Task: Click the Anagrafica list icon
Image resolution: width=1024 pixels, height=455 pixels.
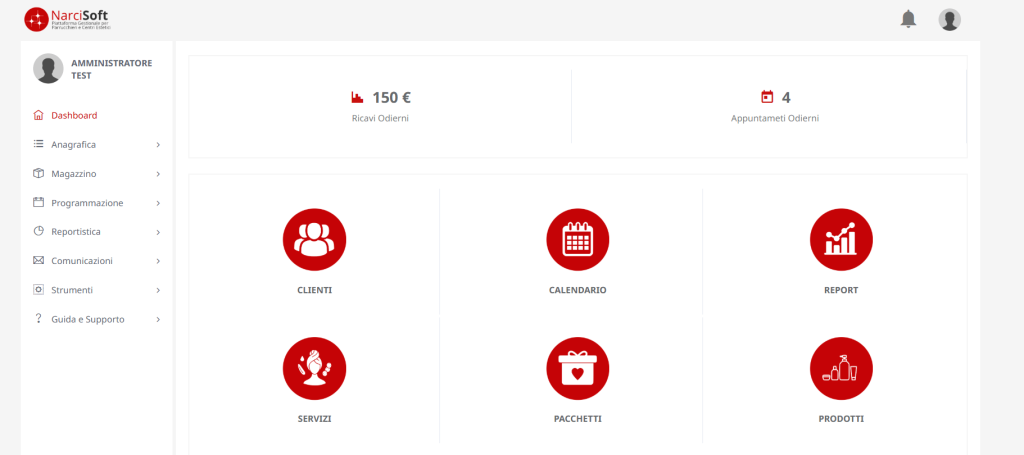Action: pos(38,144)
